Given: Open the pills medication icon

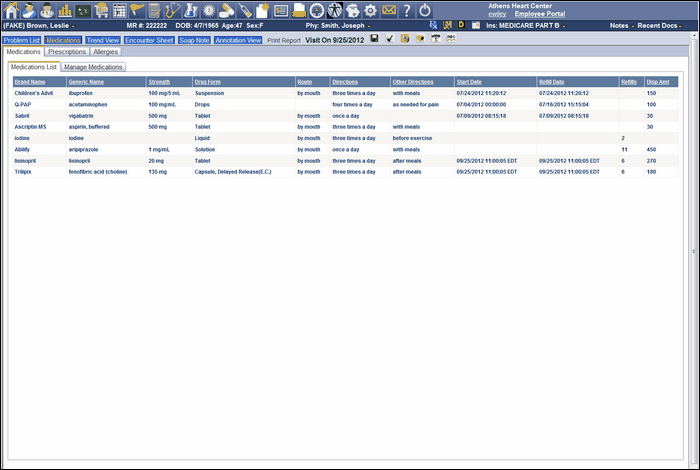Looking at the screenshot, I should pyautogui.click(x=227, y=10).
